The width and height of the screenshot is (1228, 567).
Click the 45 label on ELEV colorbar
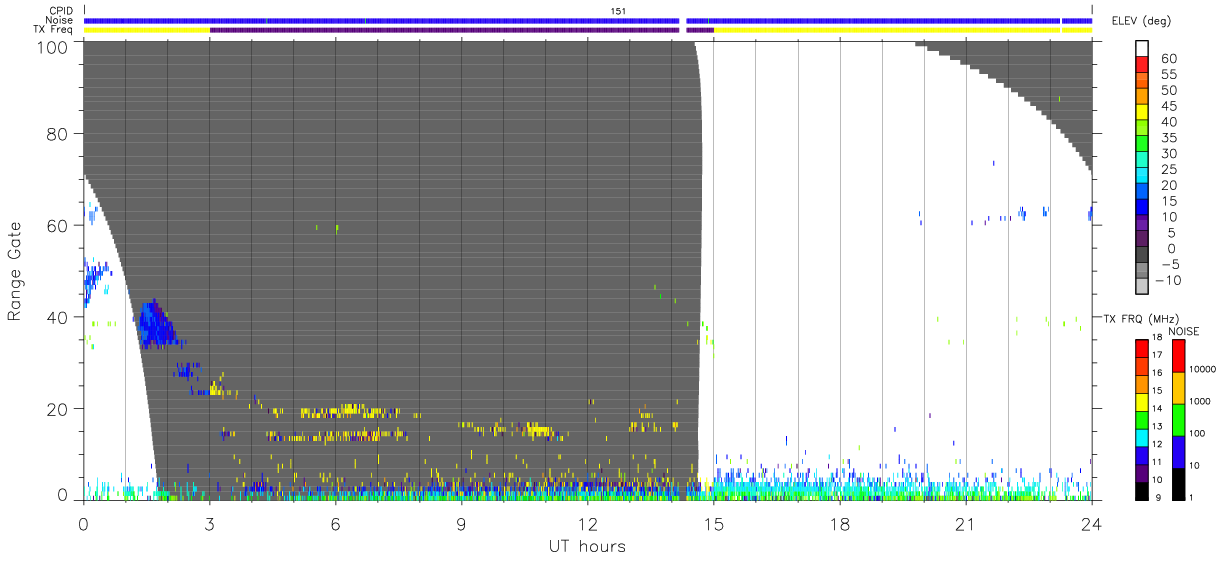tap(1168, 106)
